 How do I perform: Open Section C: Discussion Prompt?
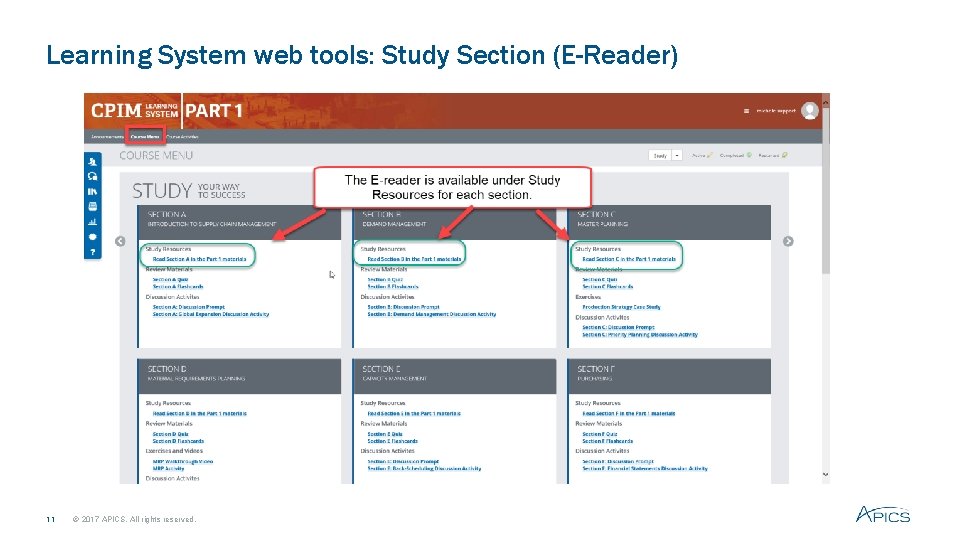618,328
